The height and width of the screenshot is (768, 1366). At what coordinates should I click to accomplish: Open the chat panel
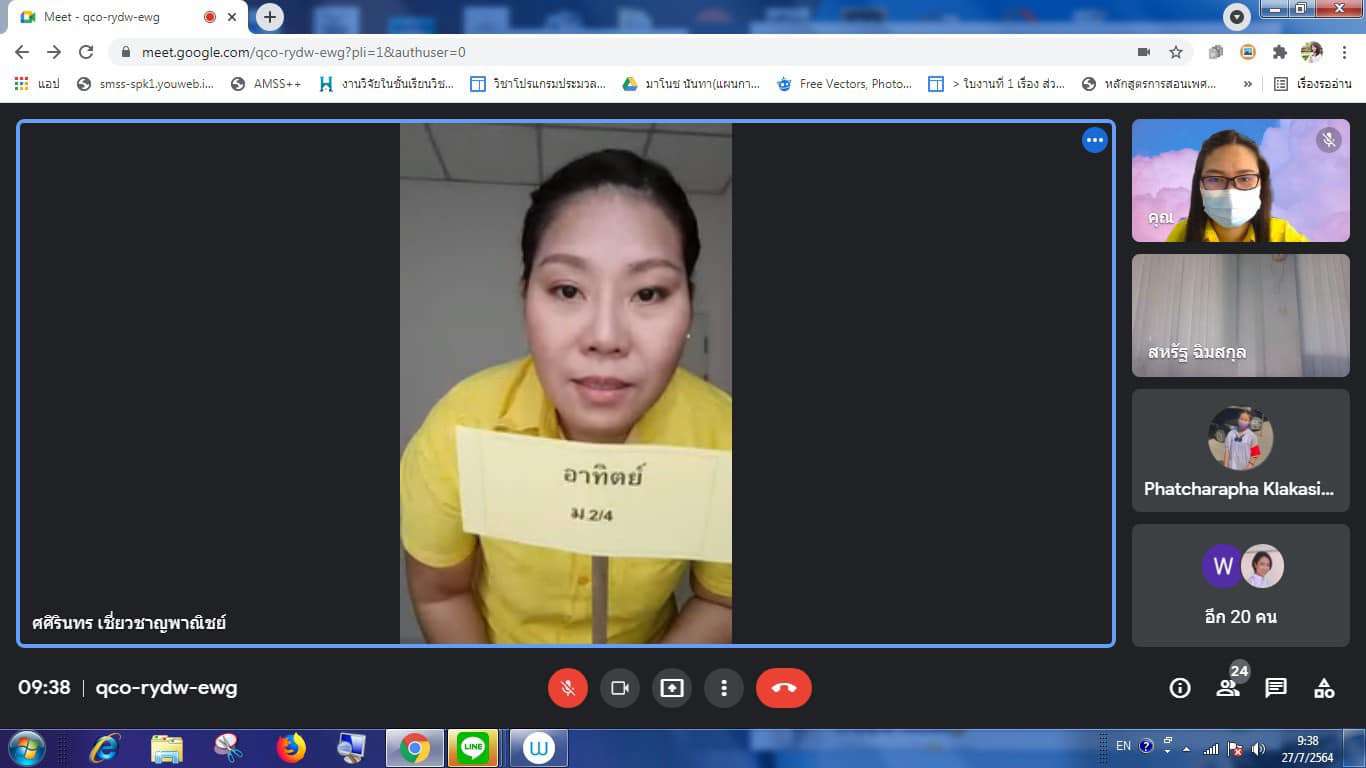click(x=1276, y=688)
